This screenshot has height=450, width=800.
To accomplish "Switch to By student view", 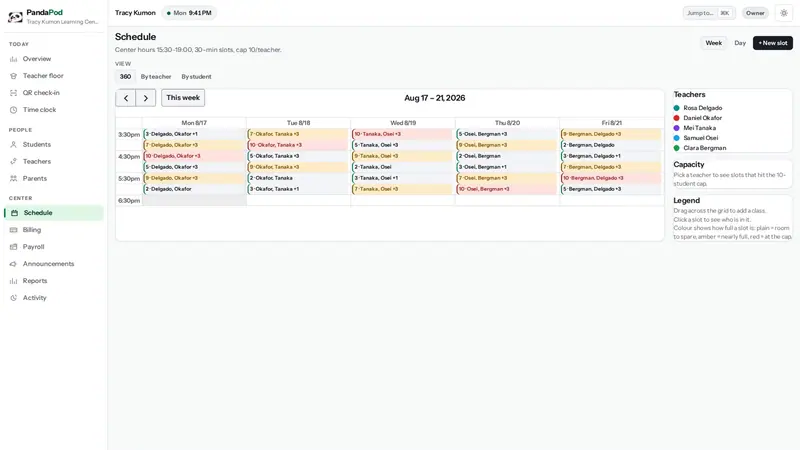I will tap(196, 77).
